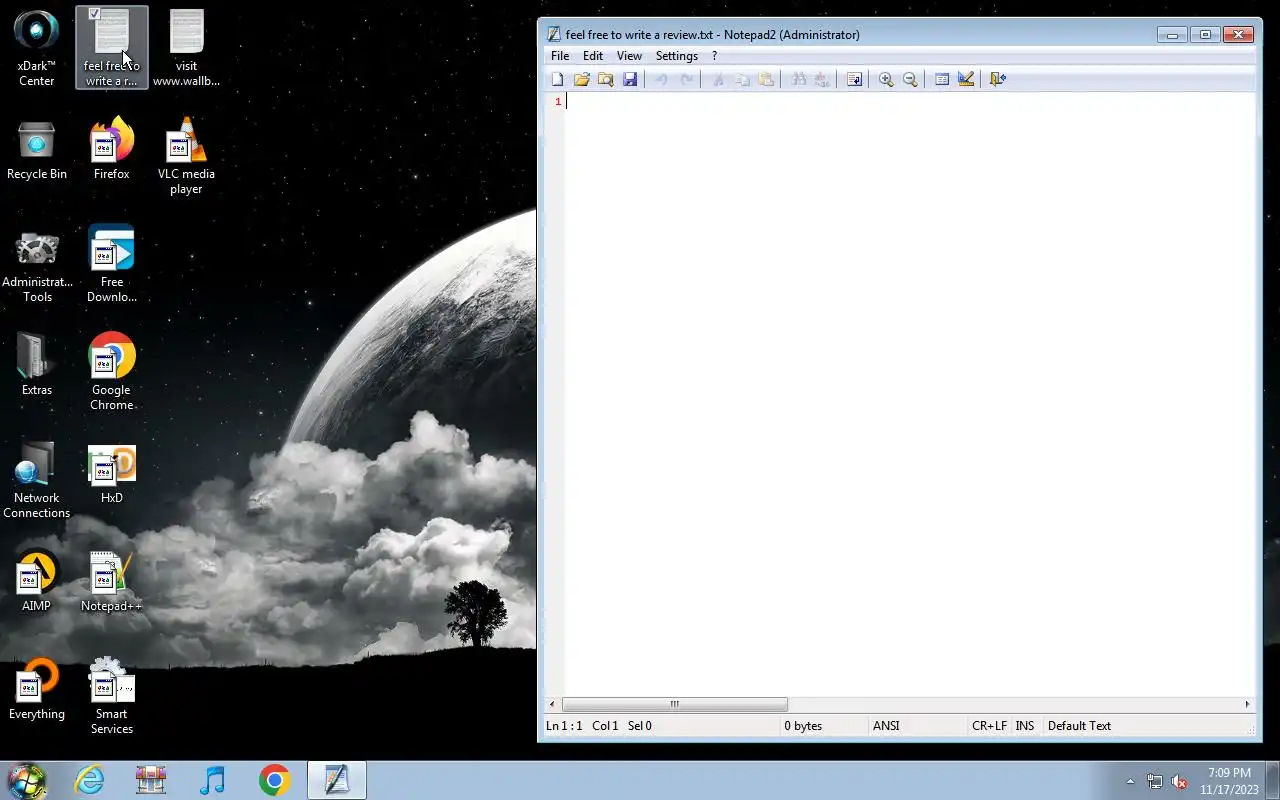Image resolution: width=1280 pixels, height=800 pixels.
Task: Open the syntax scheme selector icon
Action: coord(942,79)
